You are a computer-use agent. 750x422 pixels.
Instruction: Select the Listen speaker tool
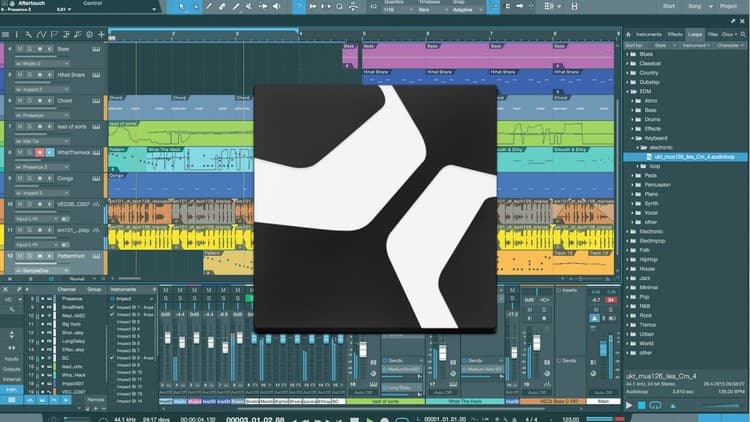click(276, 7)
